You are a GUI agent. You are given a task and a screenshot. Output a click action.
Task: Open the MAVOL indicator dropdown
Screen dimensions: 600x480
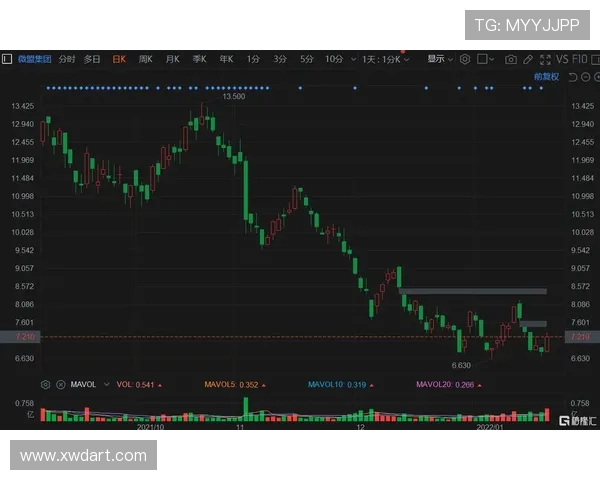(107, 385)
